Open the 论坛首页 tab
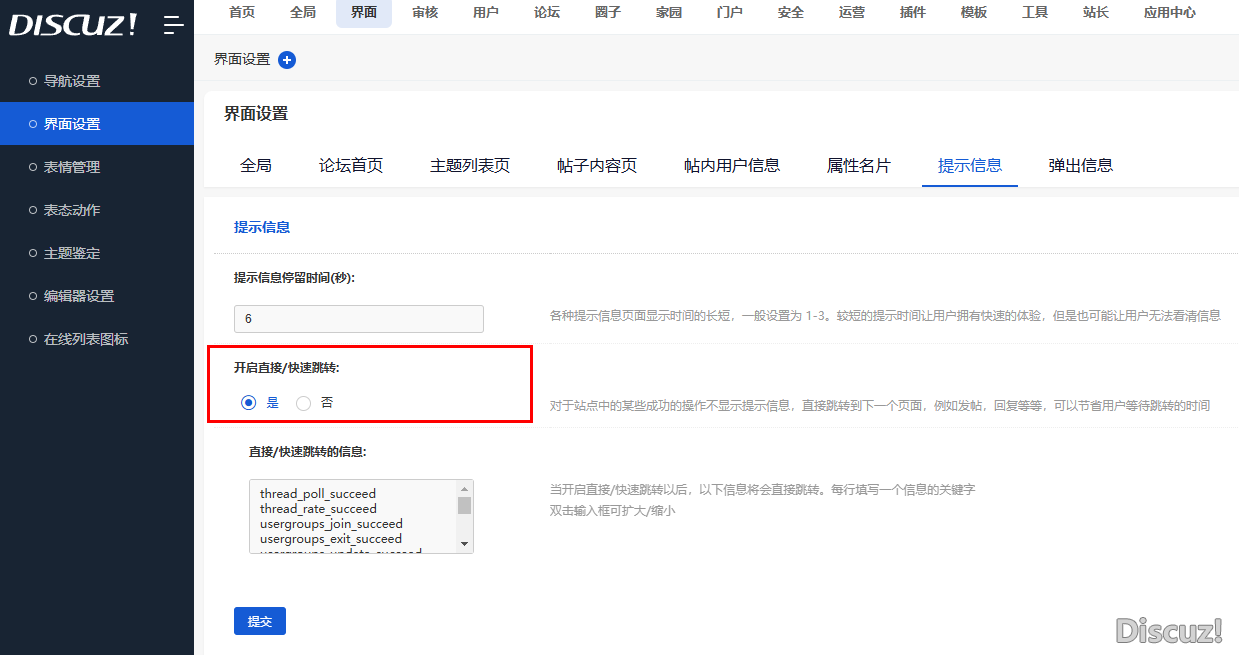This screenshot has width=1239, height=655. coord(351,166)
